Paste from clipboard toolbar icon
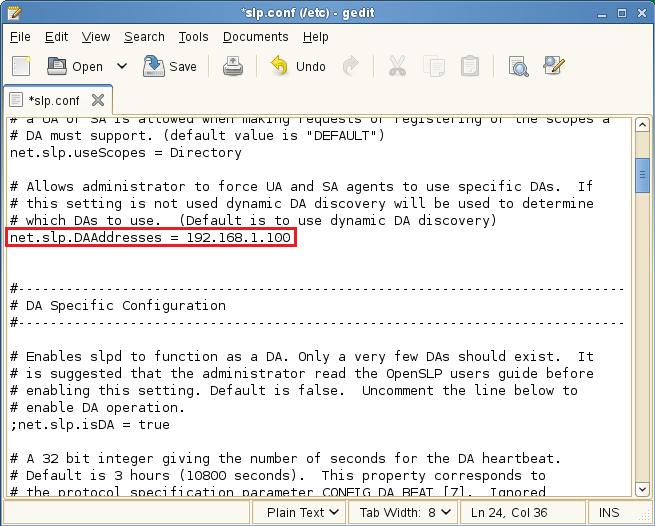655x526 pixels. (469, 66)
